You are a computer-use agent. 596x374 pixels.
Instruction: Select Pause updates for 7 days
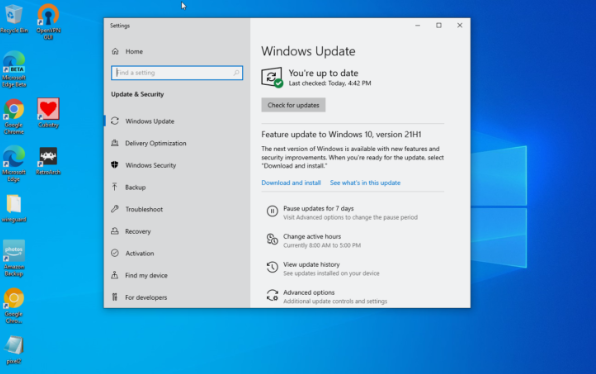(x=319, y=209)
